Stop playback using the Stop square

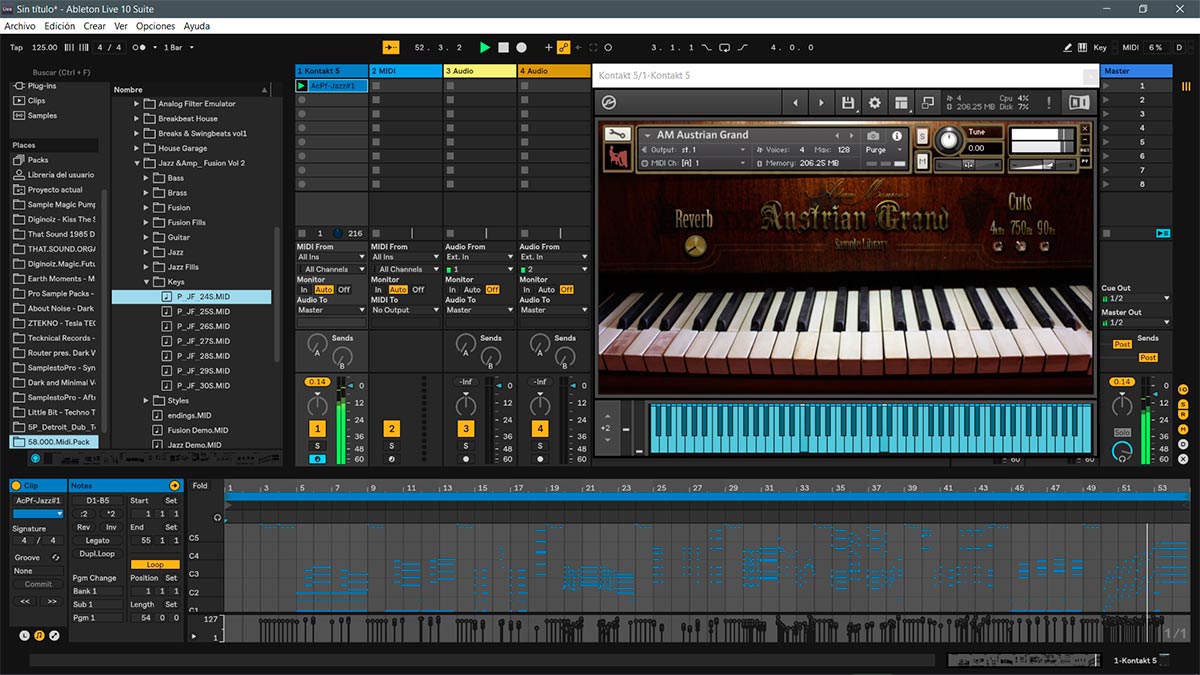504,47
